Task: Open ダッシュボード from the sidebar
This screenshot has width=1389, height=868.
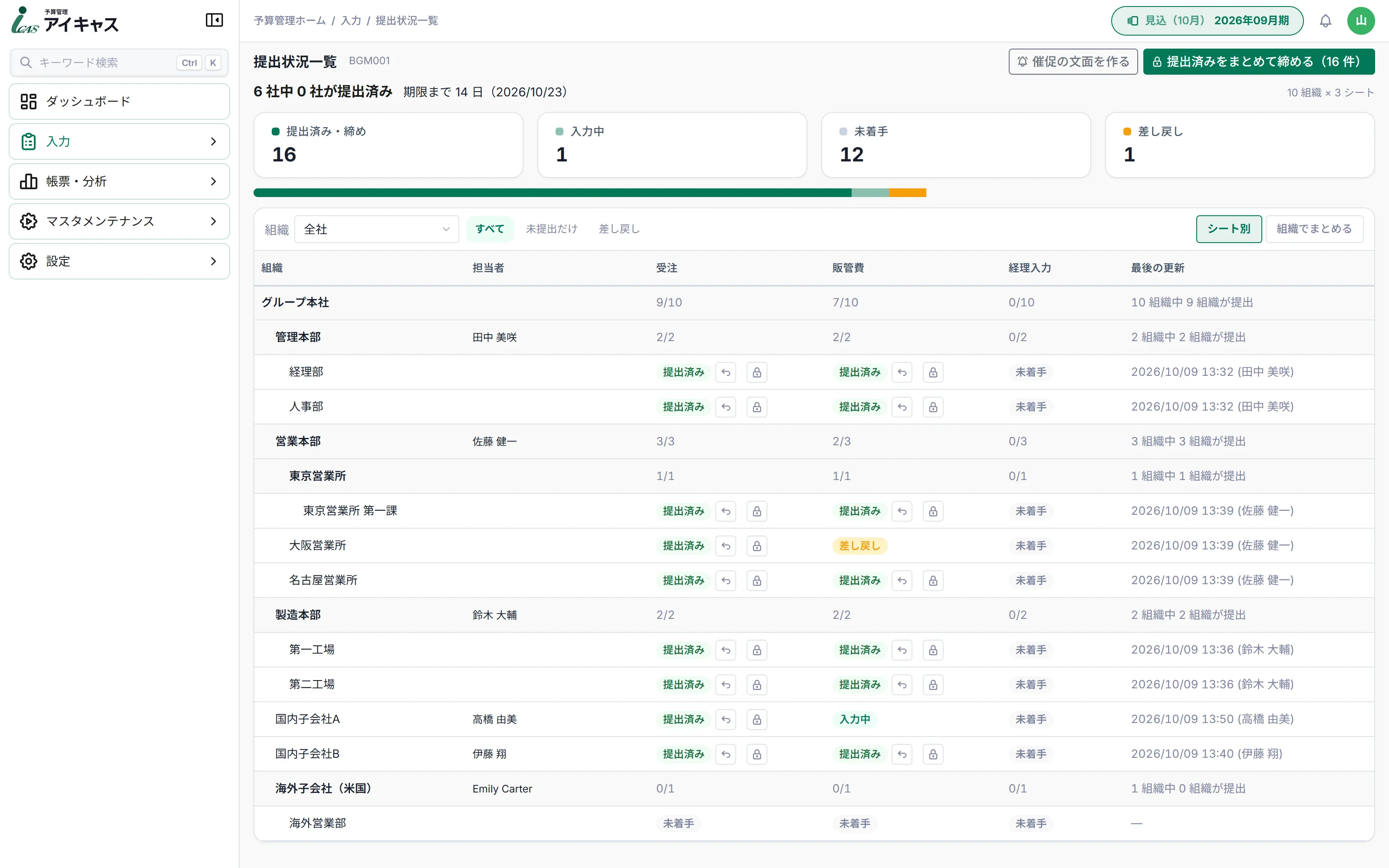Action: pyautogui.click(x=119, y=102)
